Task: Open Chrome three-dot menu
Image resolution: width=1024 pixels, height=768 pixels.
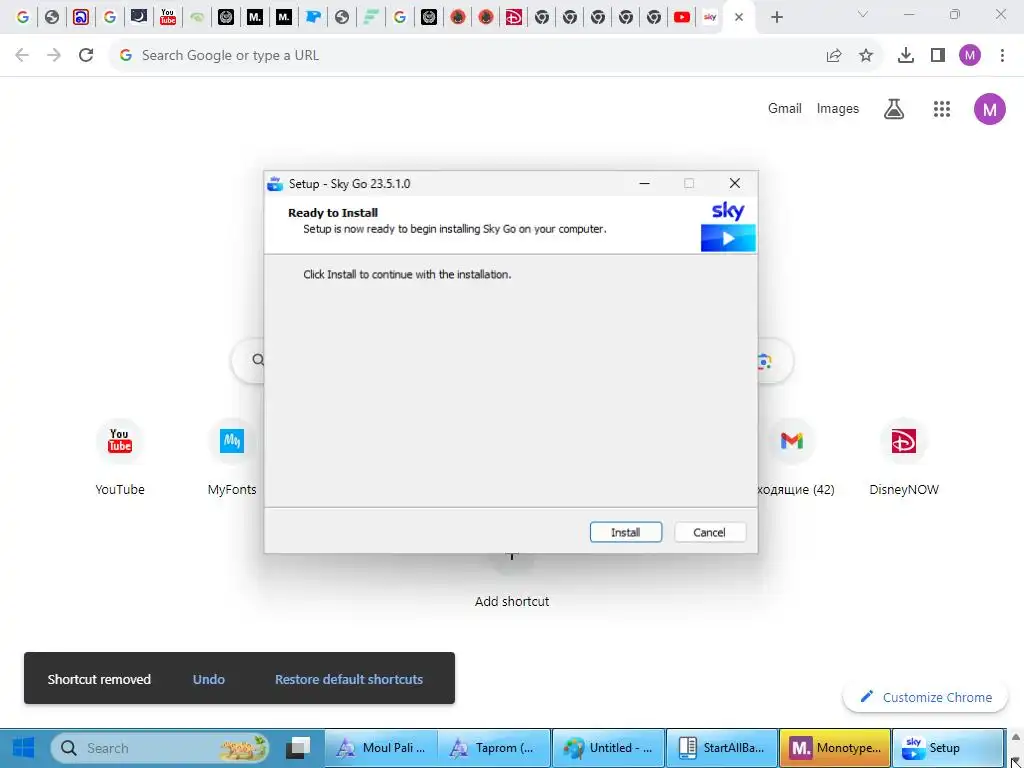Action: (1002, 56)
